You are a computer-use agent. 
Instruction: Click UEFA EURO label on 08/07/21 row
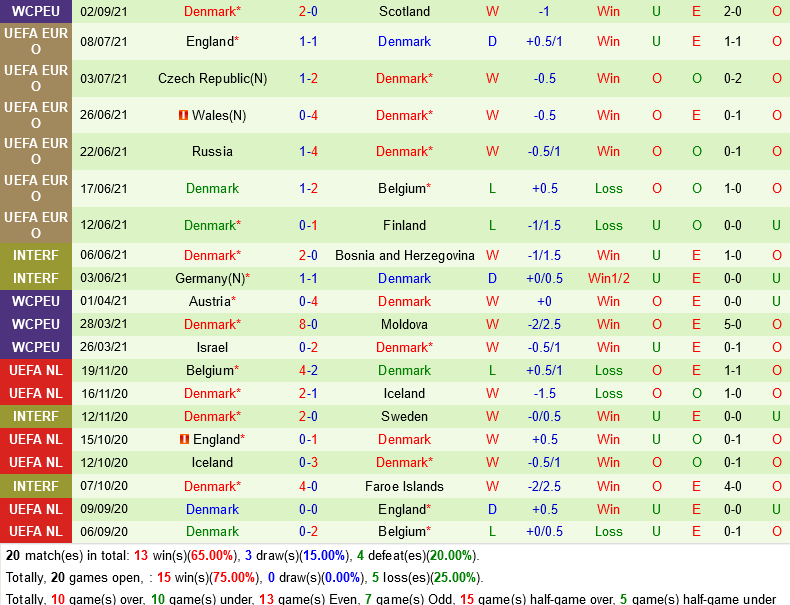click(36, 41)
